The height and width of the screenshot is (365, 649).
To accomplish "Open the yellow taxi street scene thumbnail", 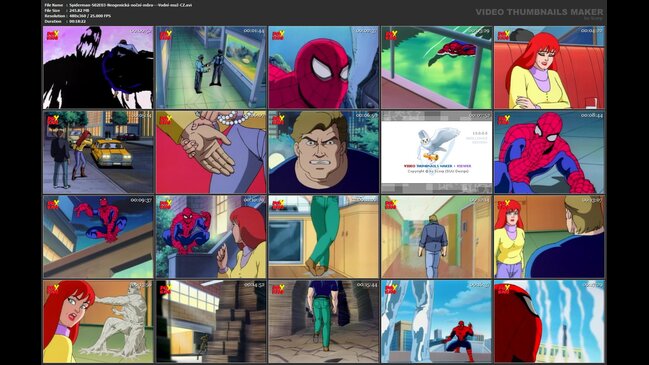I will point(98,152).
